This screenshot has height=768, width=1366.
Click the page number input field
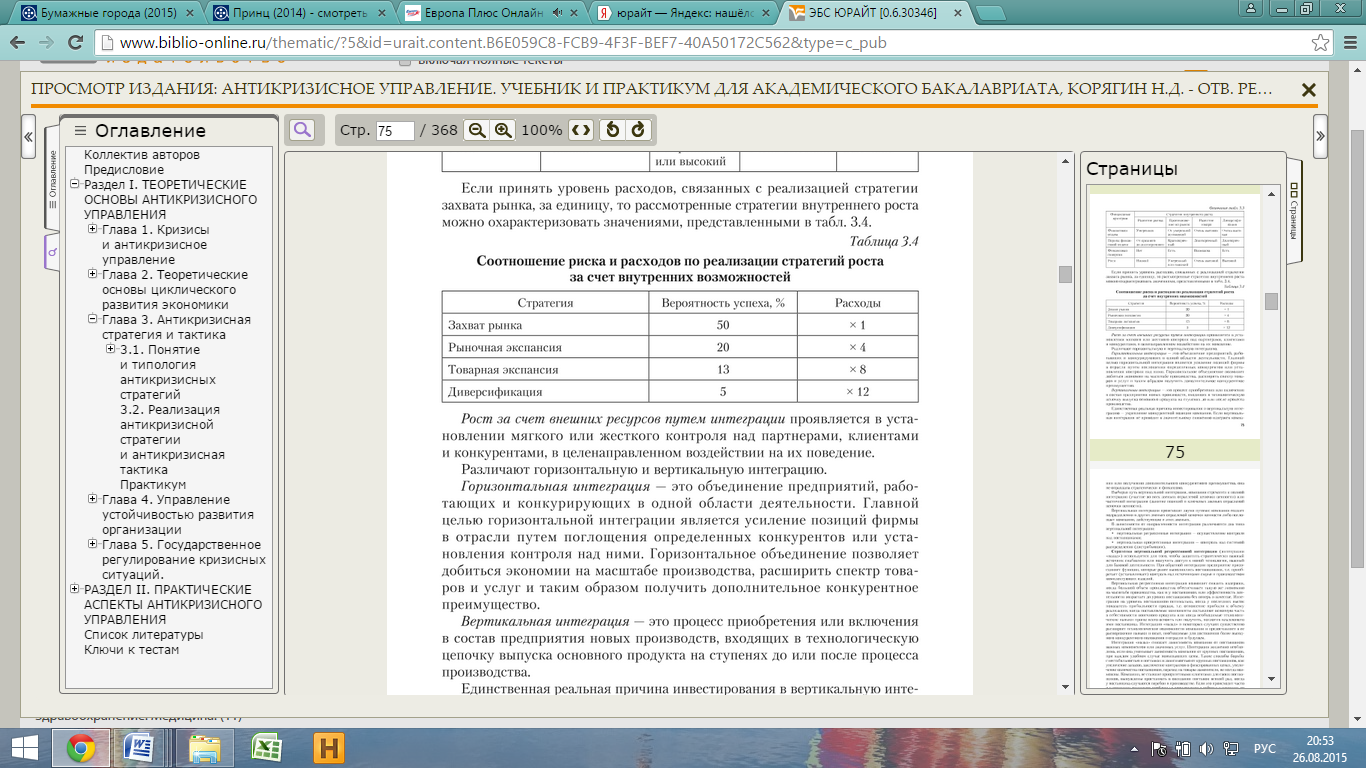click(395, 131)
